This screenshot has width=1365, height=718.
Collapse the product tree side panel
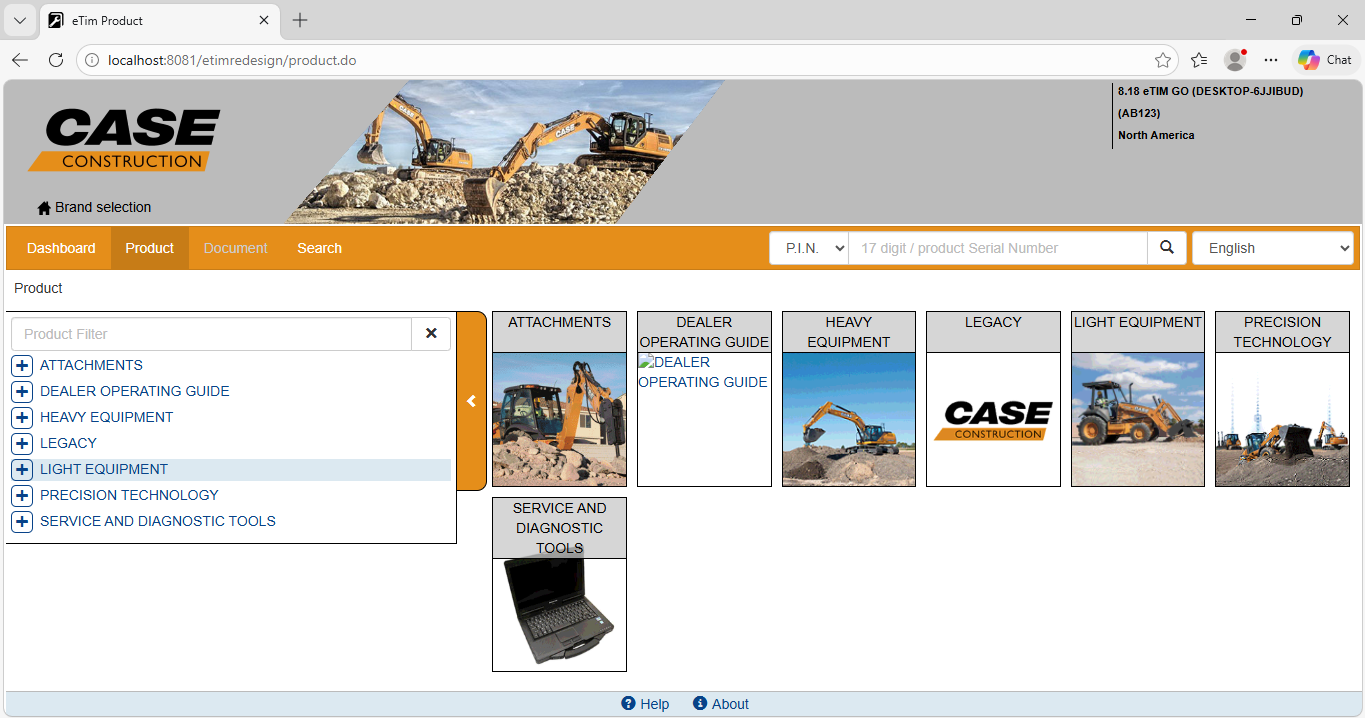pos(471,401)
